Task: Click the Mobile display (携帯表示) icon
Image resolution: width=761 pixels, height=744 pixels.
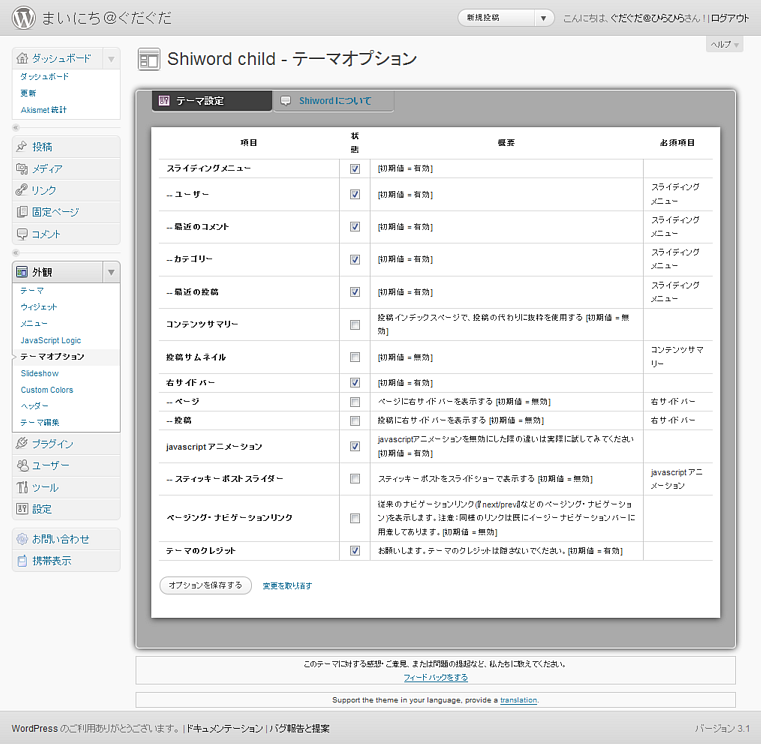Action: click(x=22, y=561)
